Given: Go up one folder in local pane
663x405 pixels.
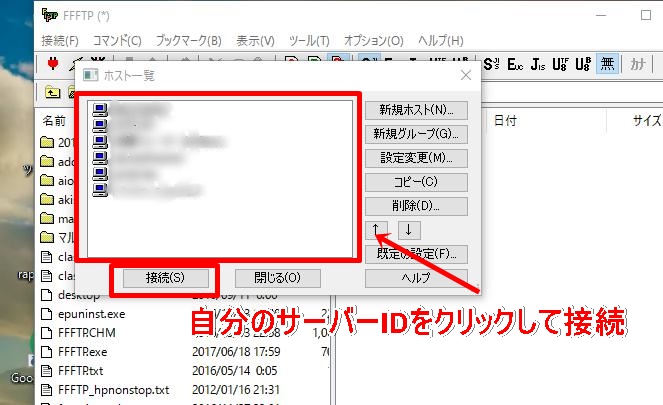Looking at the screenshot, I should click(52, 91).
